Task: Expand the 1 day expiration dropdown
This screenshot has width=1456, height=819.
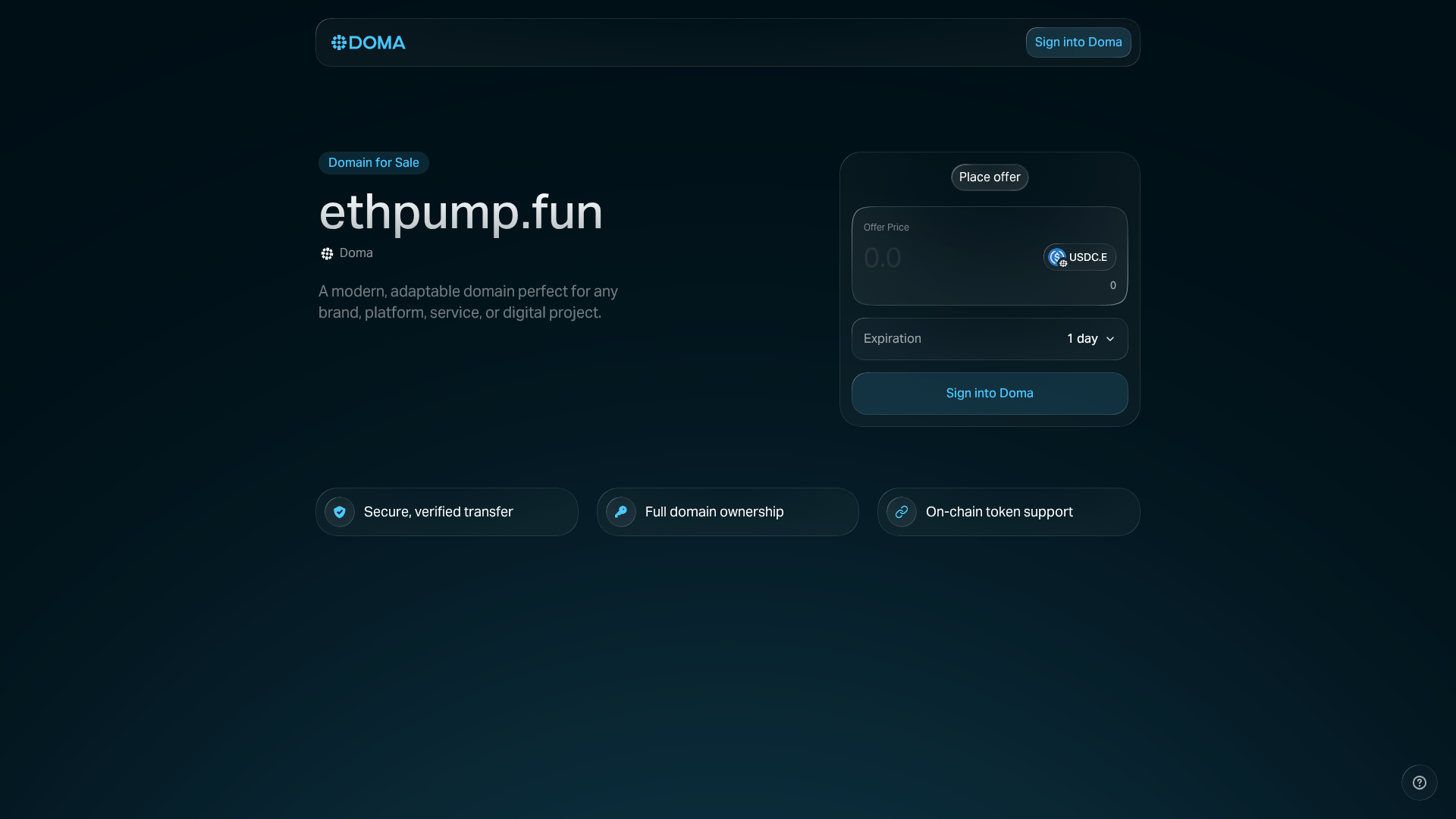Action: (x=1090, y=339)
